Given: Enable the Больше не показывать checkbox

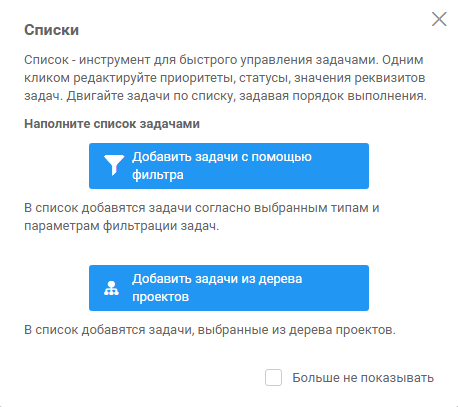Looking at the screenshot, I should pyautogui.click(x=273, y=377).
